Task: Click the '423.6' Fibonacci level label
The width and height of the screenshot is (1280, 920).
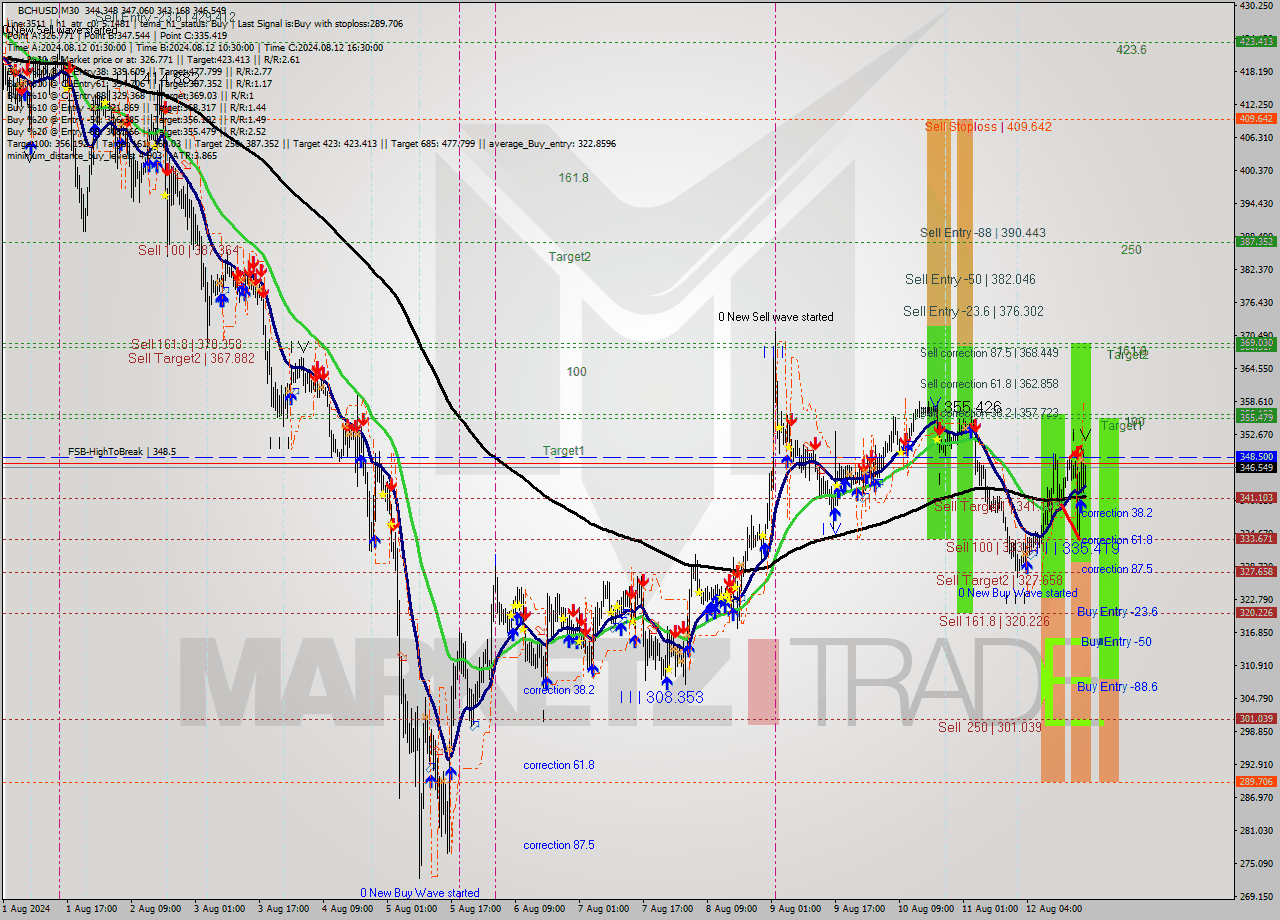Action: pyautogui.click(x=1132, y=50)
